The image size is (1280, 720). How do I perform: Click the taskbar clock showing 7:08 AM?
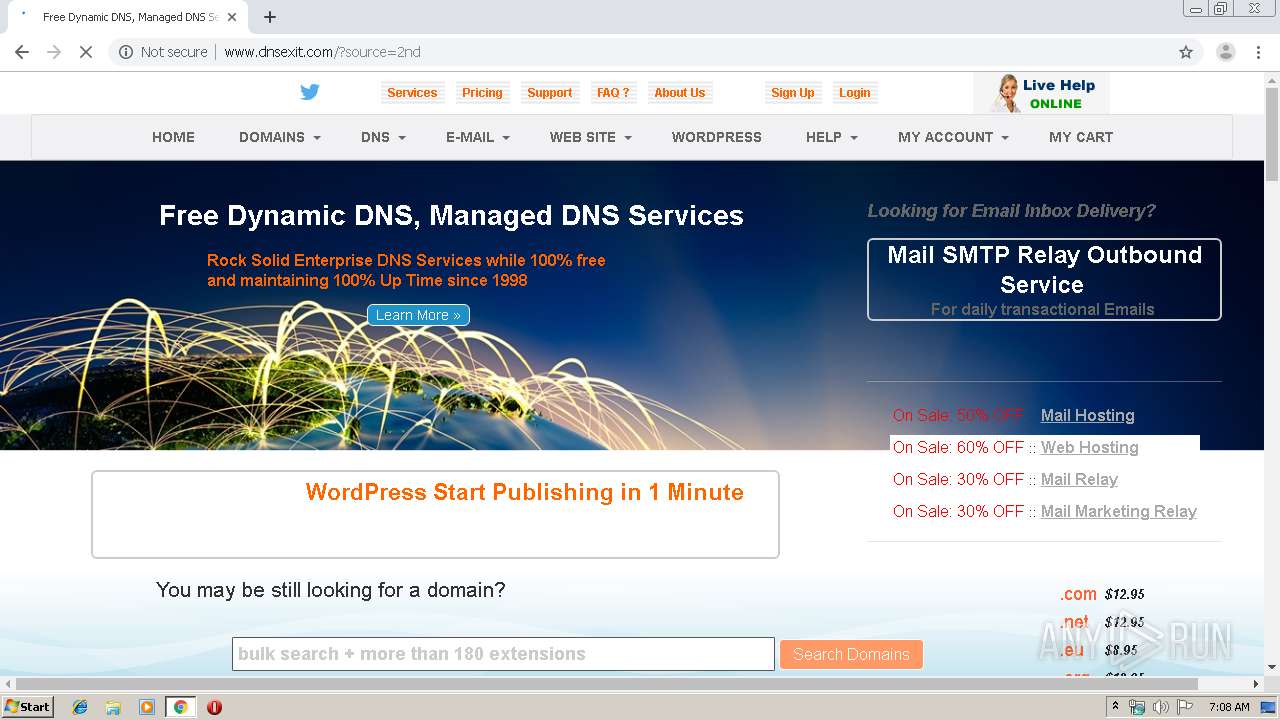[1229, 707]
